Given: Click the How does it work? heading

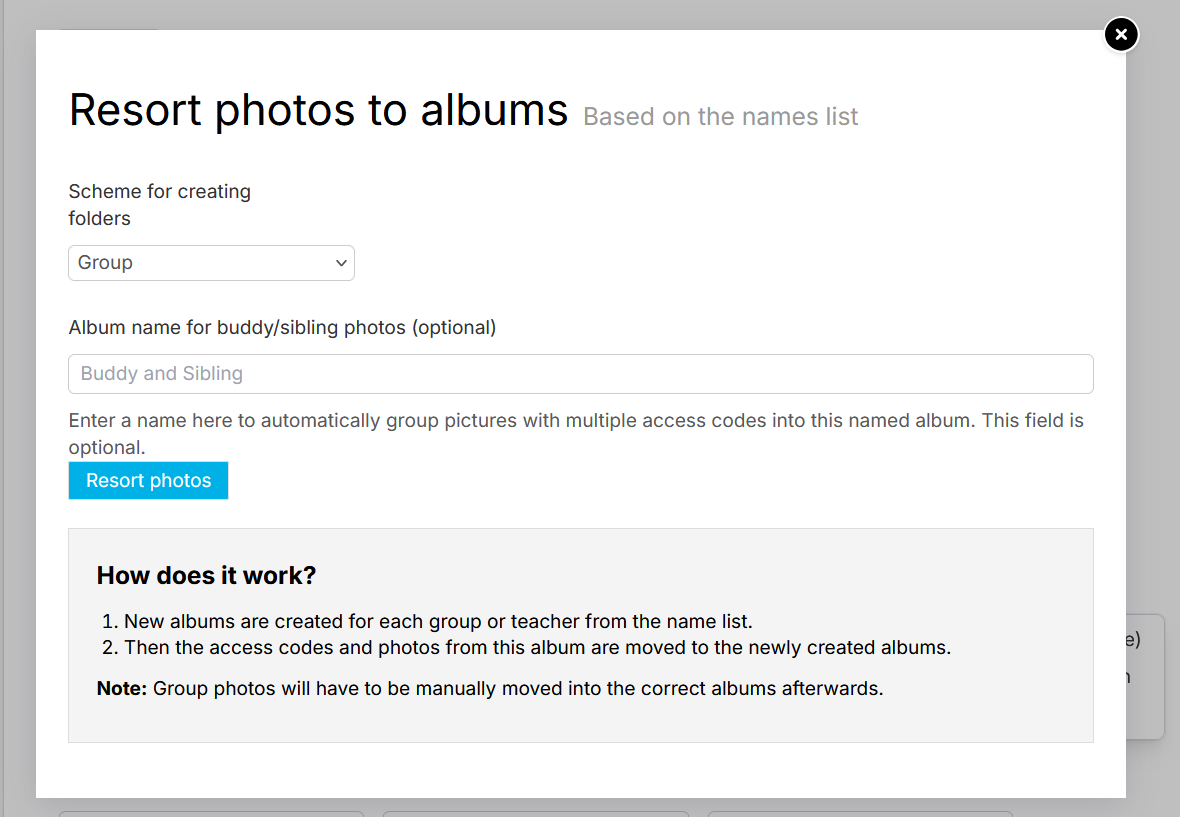Looking at the screenshot, I should tap(206, 576).
